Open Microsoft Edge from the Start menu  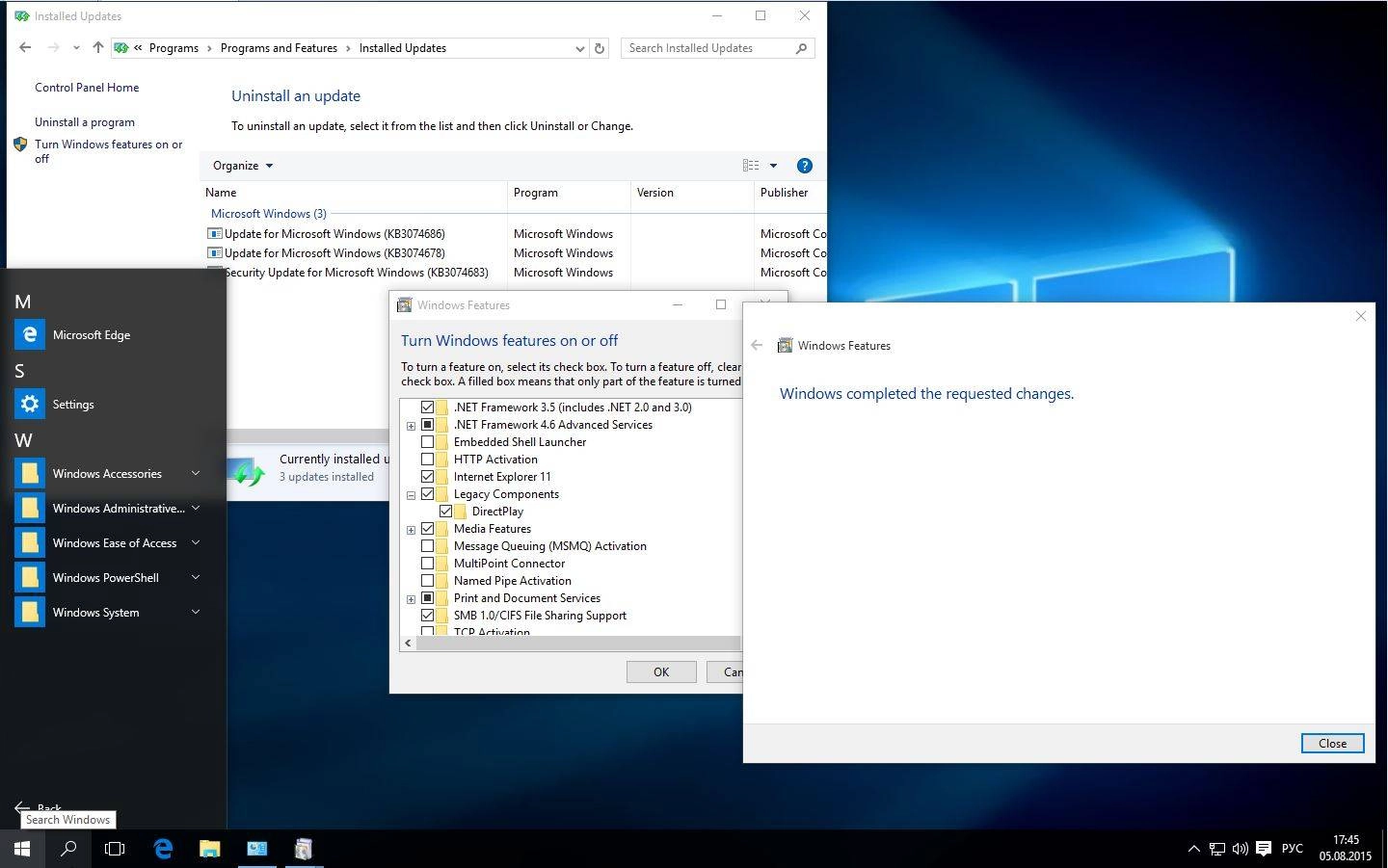click(x=30, y=334)
